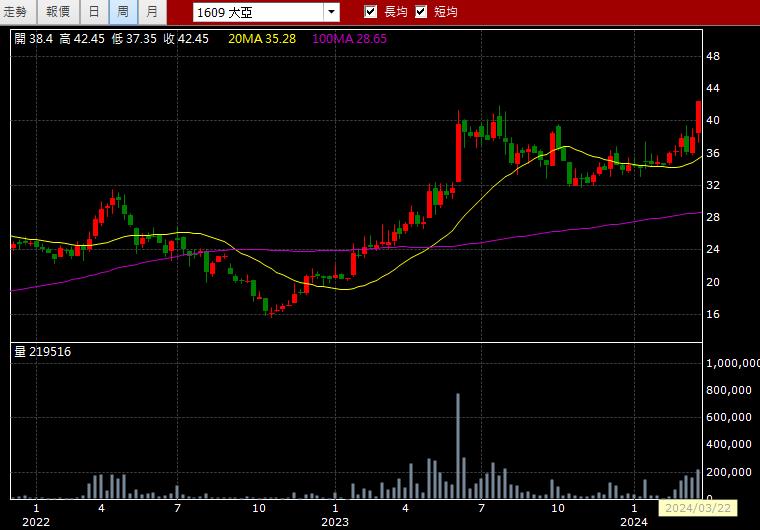Click the 收 42.45 closing price readout
The width and height of the screenshot is (760, 530).
(x=186, y=39)
